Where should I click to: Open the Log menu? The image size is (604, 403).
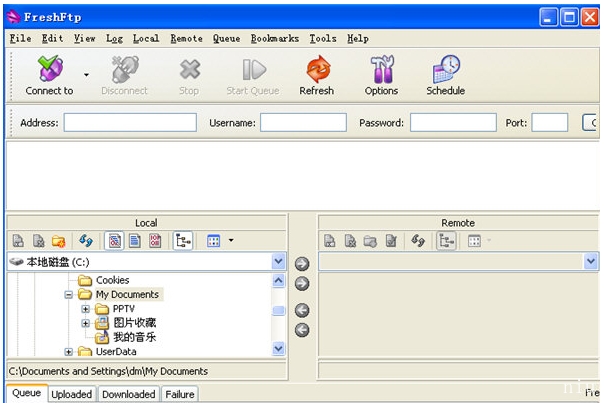[114, 39]
